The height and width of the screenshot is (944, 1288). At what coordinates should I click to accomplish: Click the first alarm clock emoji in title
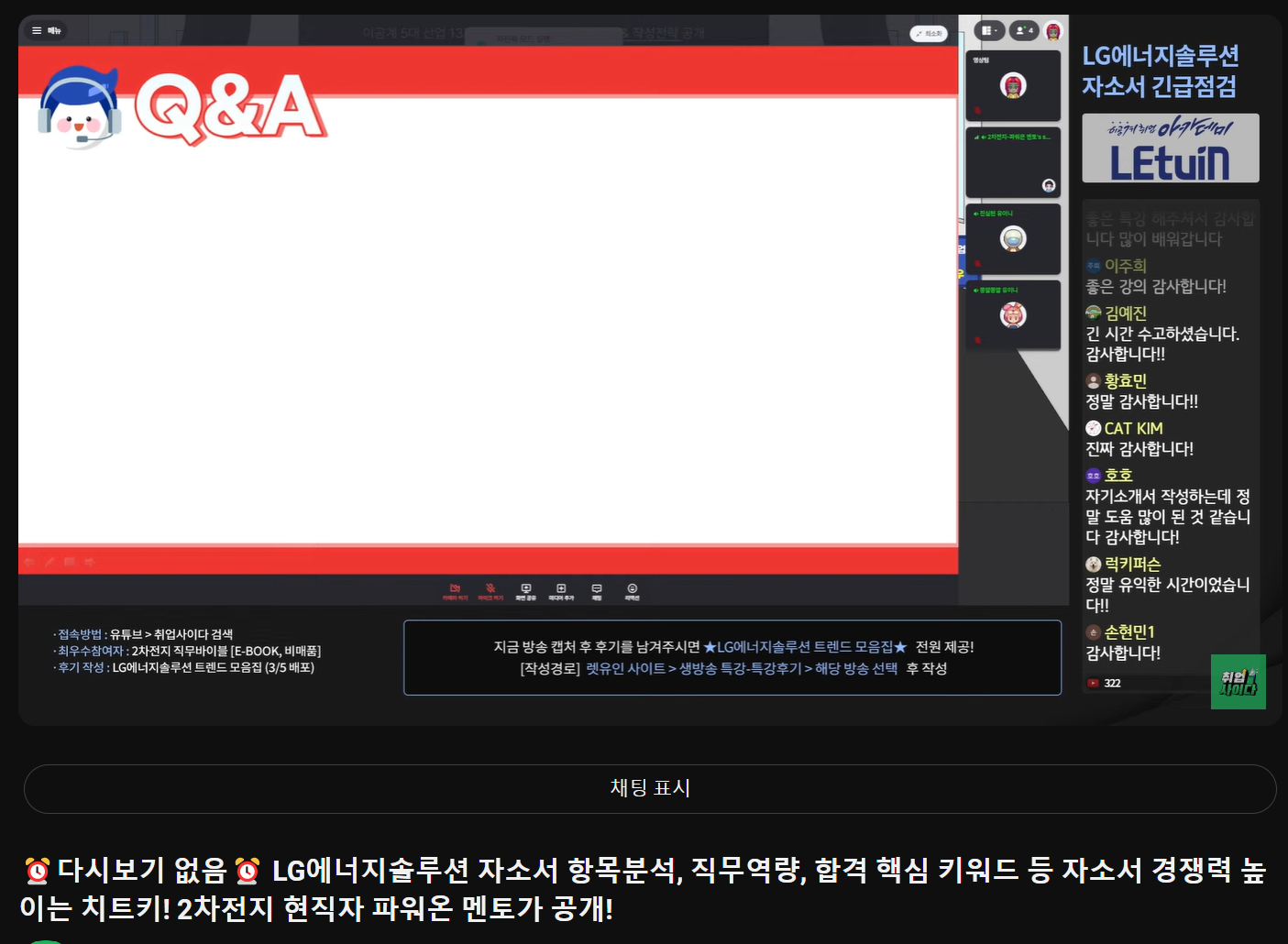click(x=38, y=870)
